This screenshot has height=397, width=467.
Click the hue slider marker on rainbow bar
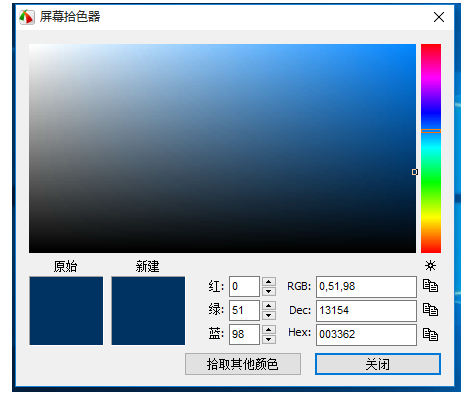(431, 131)
